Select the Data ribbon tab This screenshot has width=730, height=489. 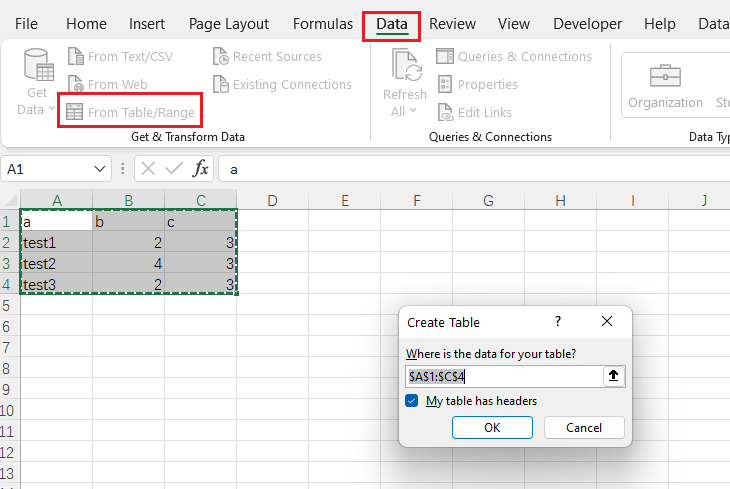pos(392,24)
